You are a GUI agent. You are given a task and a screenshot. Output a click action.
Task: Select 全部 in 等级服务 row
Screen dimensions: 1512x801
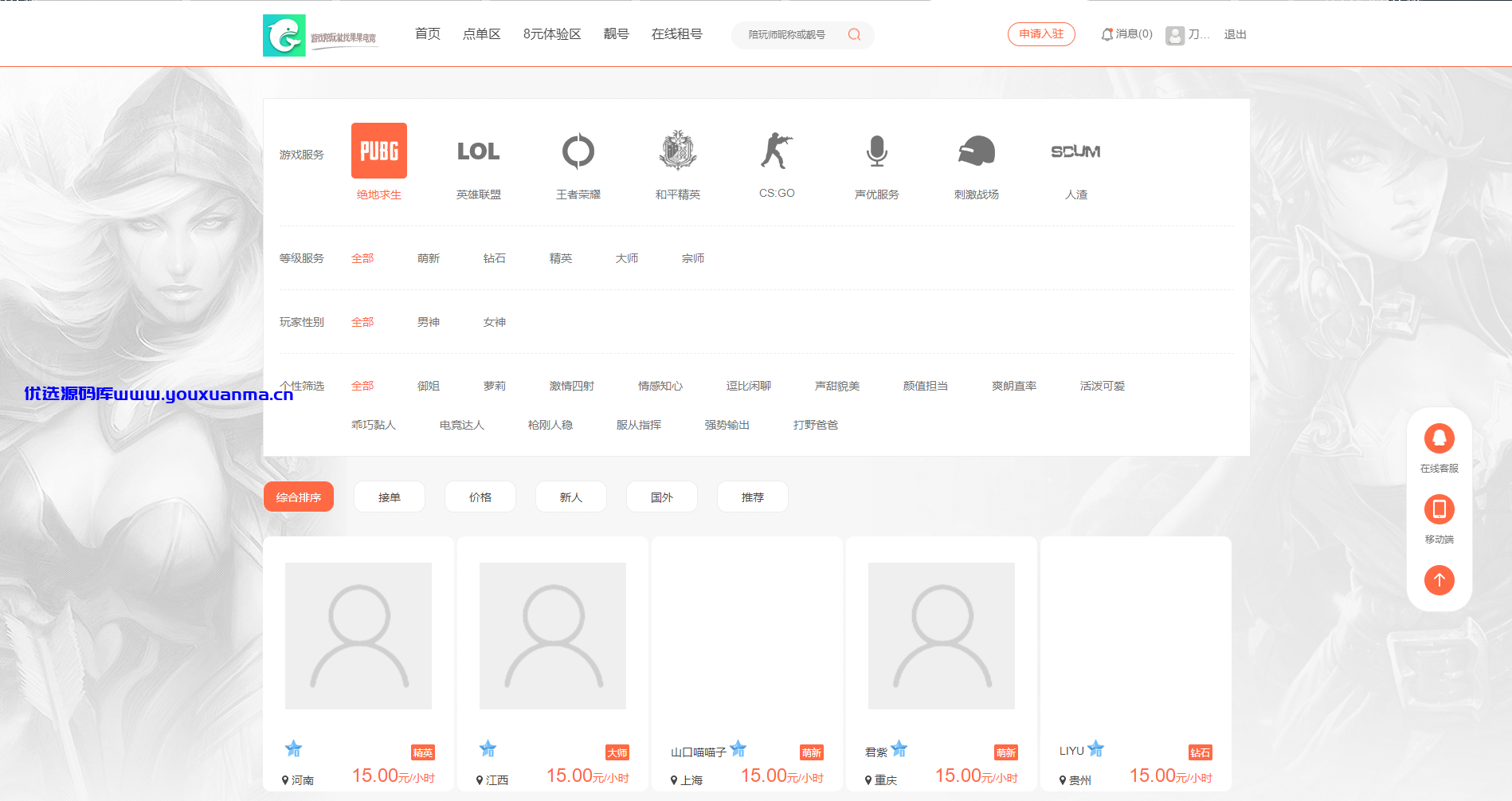tap(362, 258)
